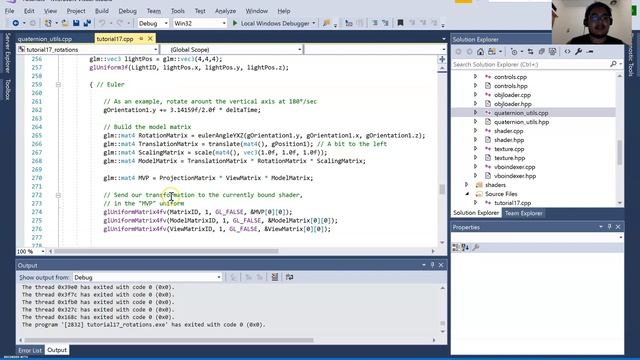Select quaternion_utils.hpp in Solution Explorer
Image resolution: width=640 pixels, height=360 pixels.
click(521, 122)
